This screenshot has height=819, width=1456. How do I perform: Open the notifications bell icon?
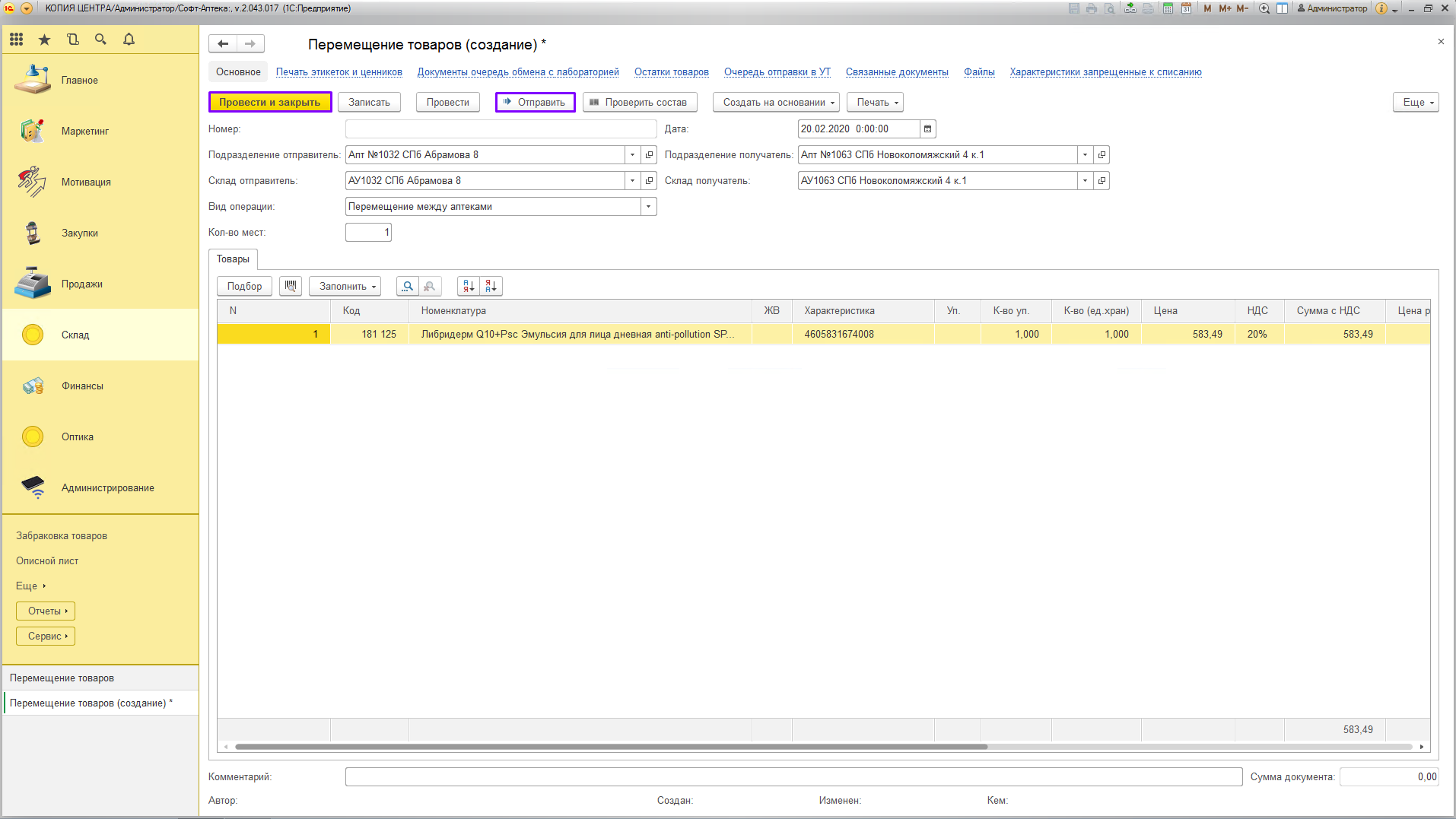coord(129,40)
